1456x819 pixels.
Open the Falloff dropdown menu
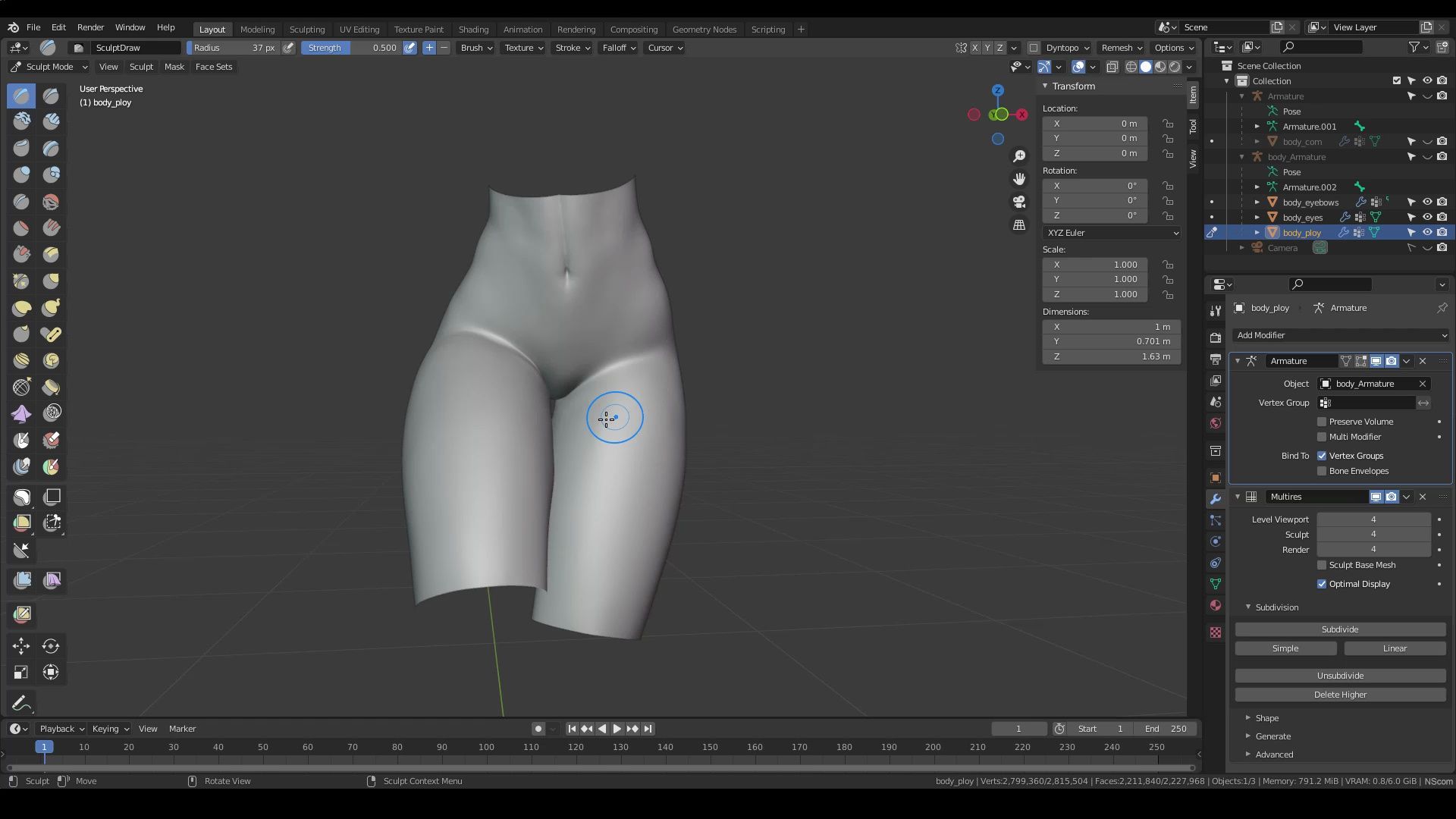pyautogui.click(x=617, y=47)
